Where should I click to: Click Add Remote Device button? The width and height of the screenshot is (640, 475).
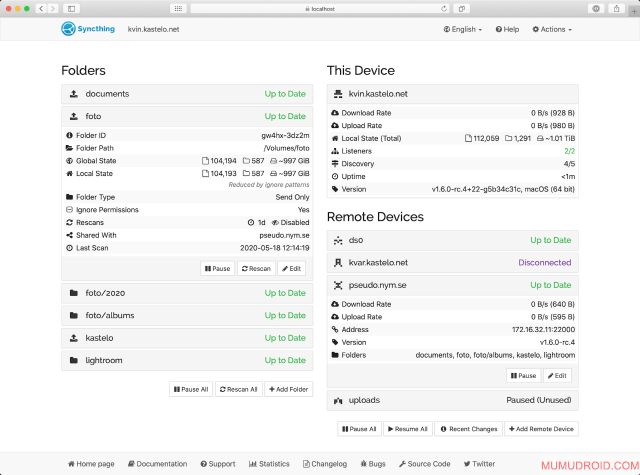(x=541, y=429)
